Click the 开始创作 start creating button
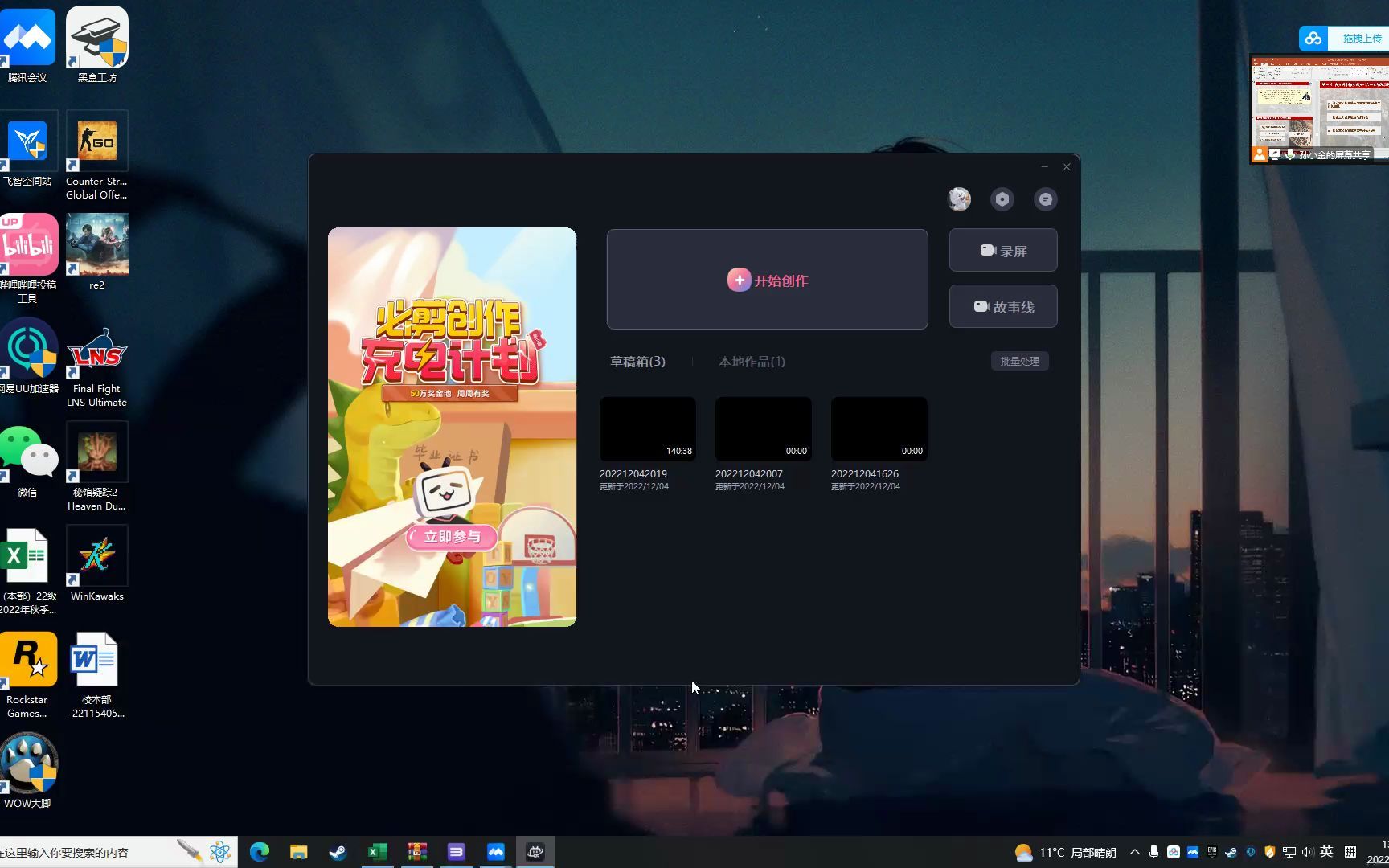Screen dimensions: 1389x868 coord(768,280)
